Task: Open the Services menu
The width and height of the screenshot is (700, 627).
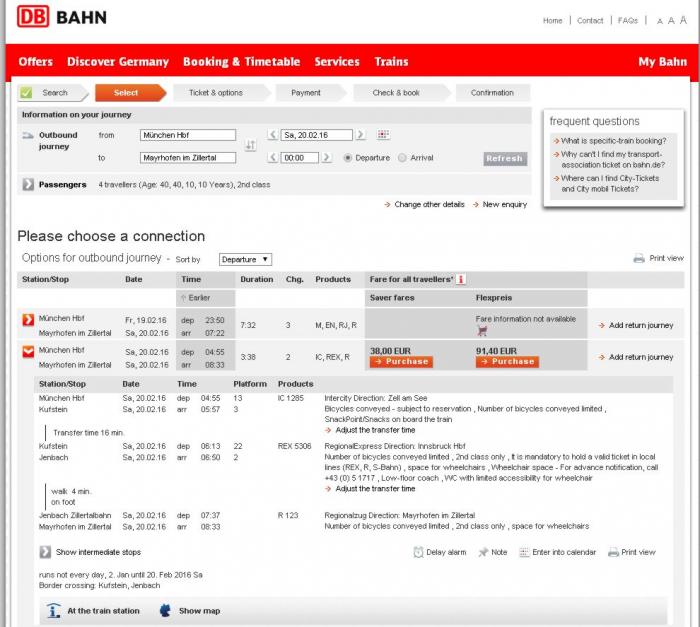Action: click(x=337, y=62)
